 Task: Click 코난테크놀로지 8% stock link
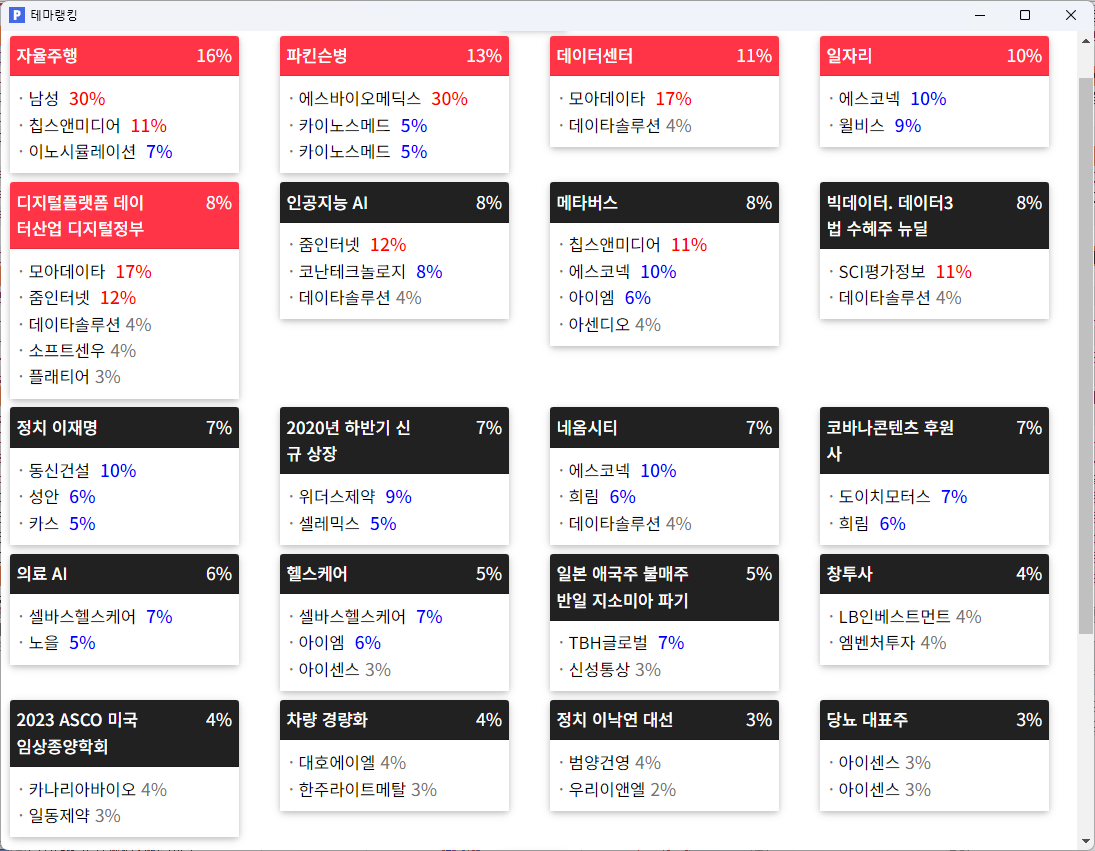370,272
